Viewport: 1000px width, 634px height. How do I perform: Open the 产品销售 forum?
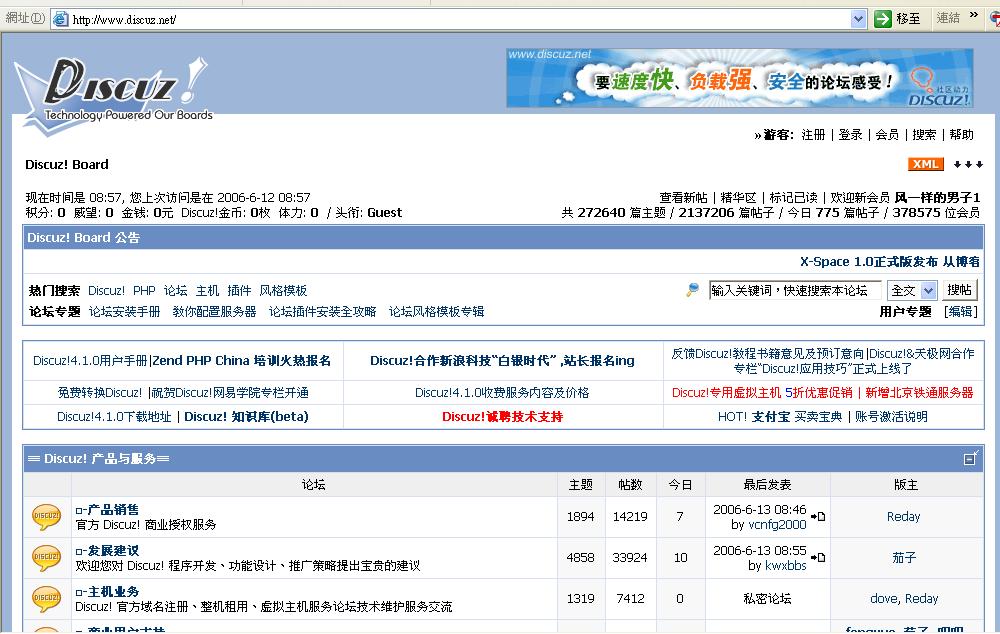112,510
